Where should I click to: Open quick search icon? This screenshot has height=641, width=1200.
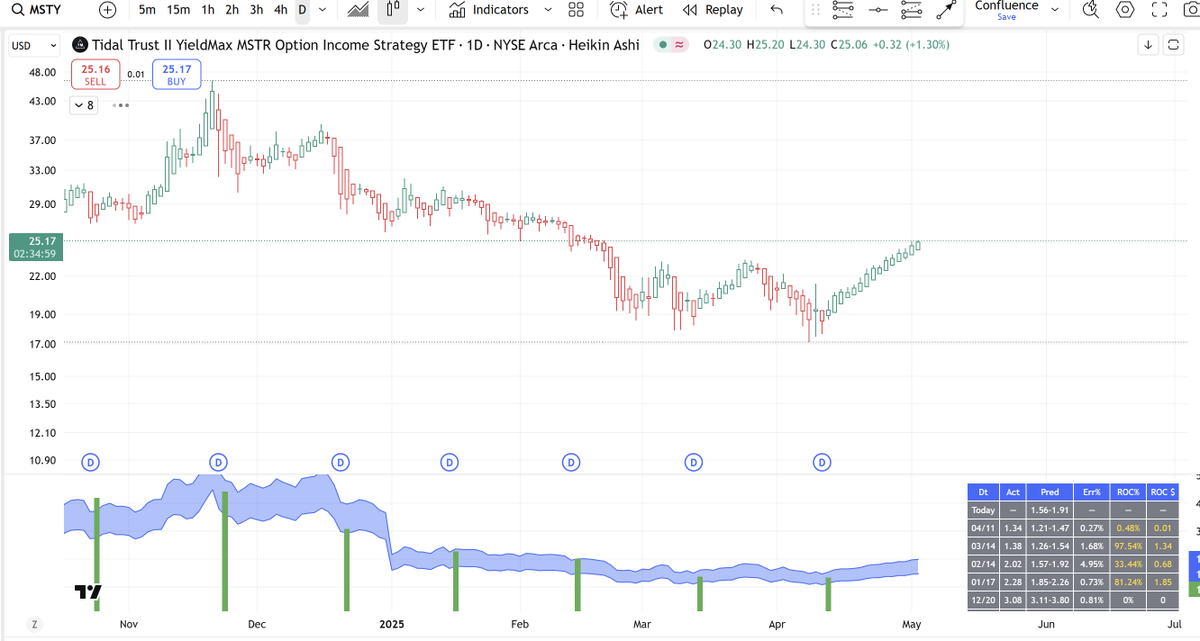click(x=1092, y=10)
